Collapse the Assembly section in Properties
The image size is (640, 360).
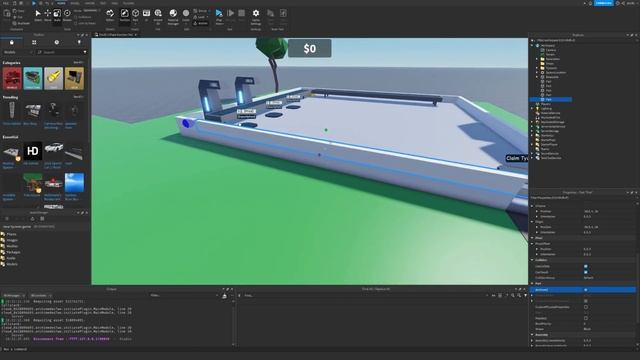tap(533, 335)
